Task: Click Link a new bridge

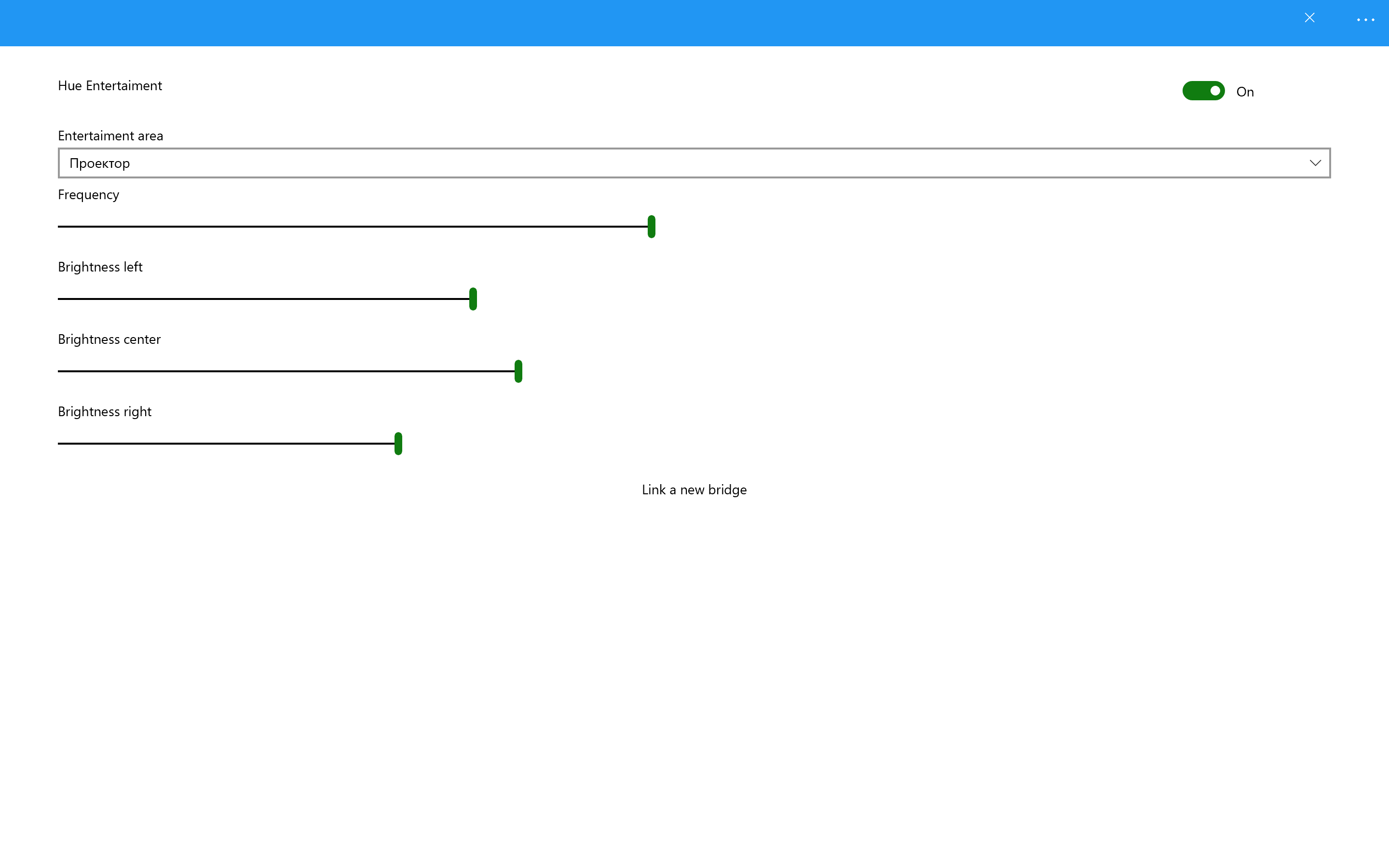Action: tap(694, 489)
